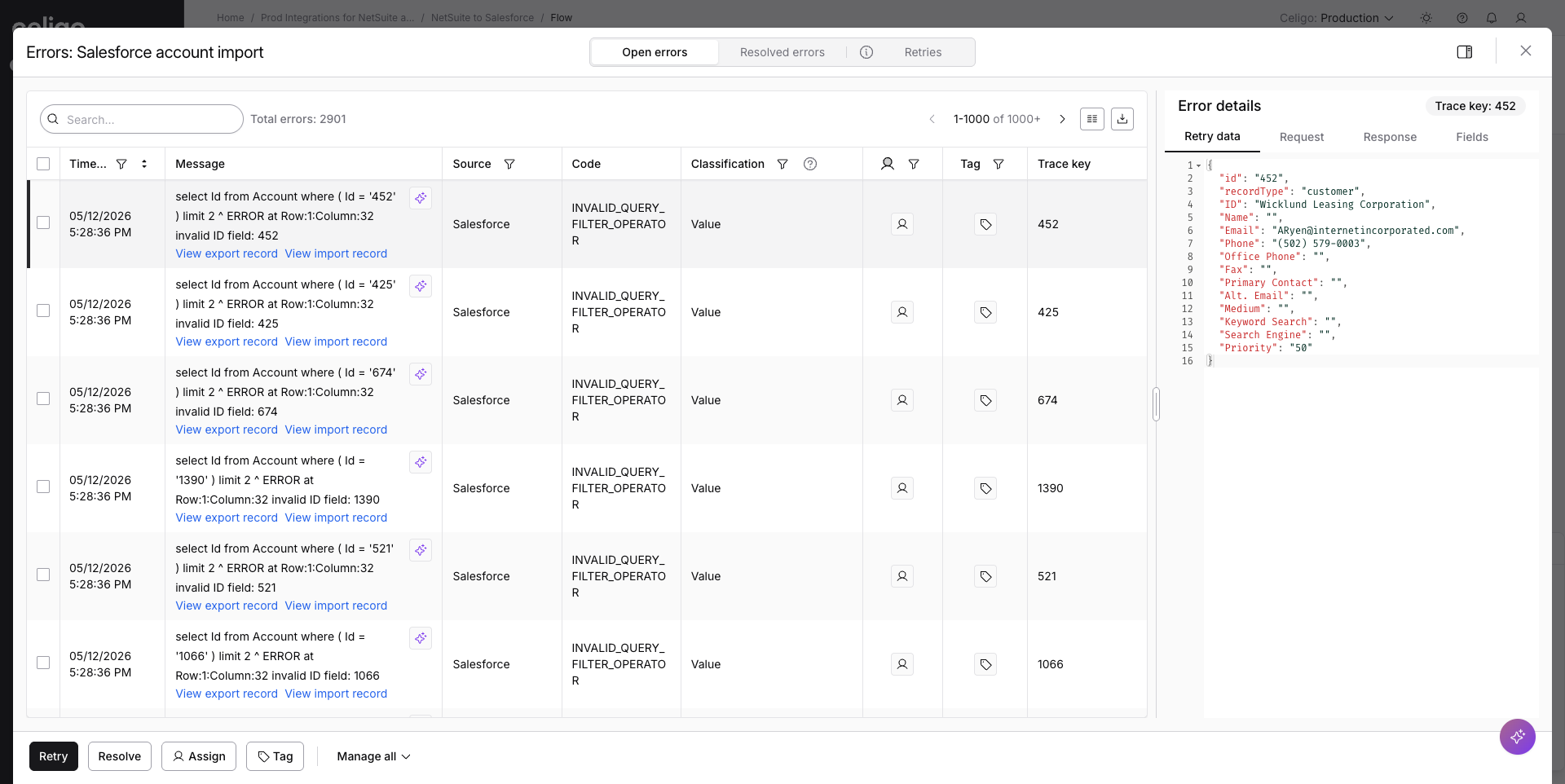Open the Retries info icon

coord(866,52)
